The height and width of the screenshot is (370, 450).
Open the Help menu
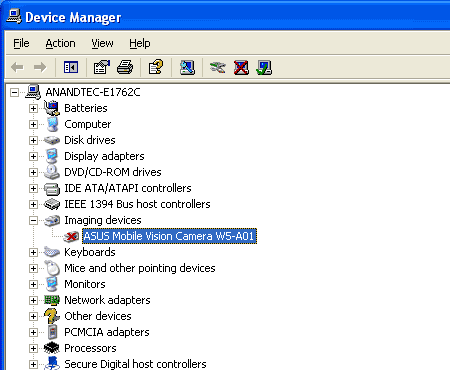(x=140, y=43)
